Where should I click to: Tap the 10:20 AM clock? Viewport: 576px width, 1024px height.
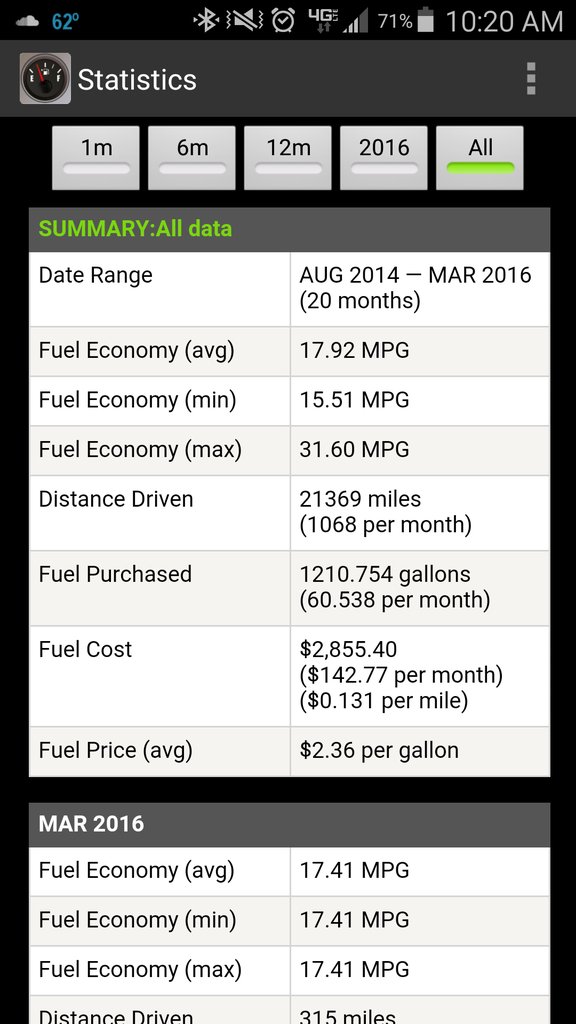[505, 22]
